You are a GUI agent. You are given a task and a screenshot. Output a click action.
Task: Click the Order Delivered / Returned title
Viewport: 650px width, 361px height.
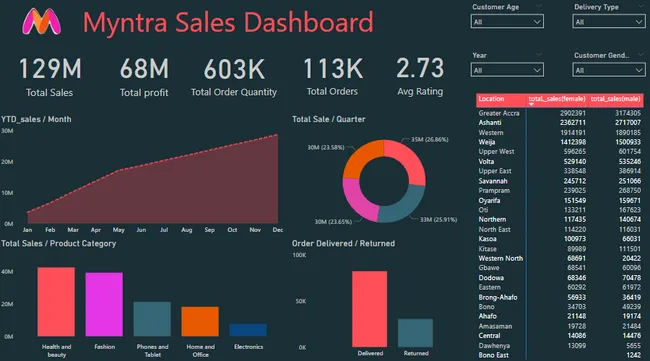(x=343, y=244)
